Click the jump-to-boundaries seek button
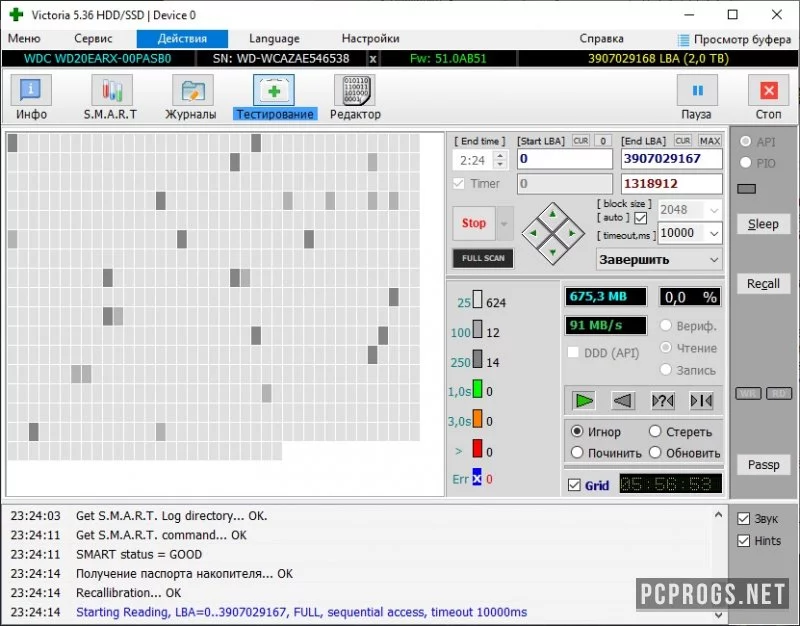The height and width of the screenshot is (626, 800). click(702, 400)
